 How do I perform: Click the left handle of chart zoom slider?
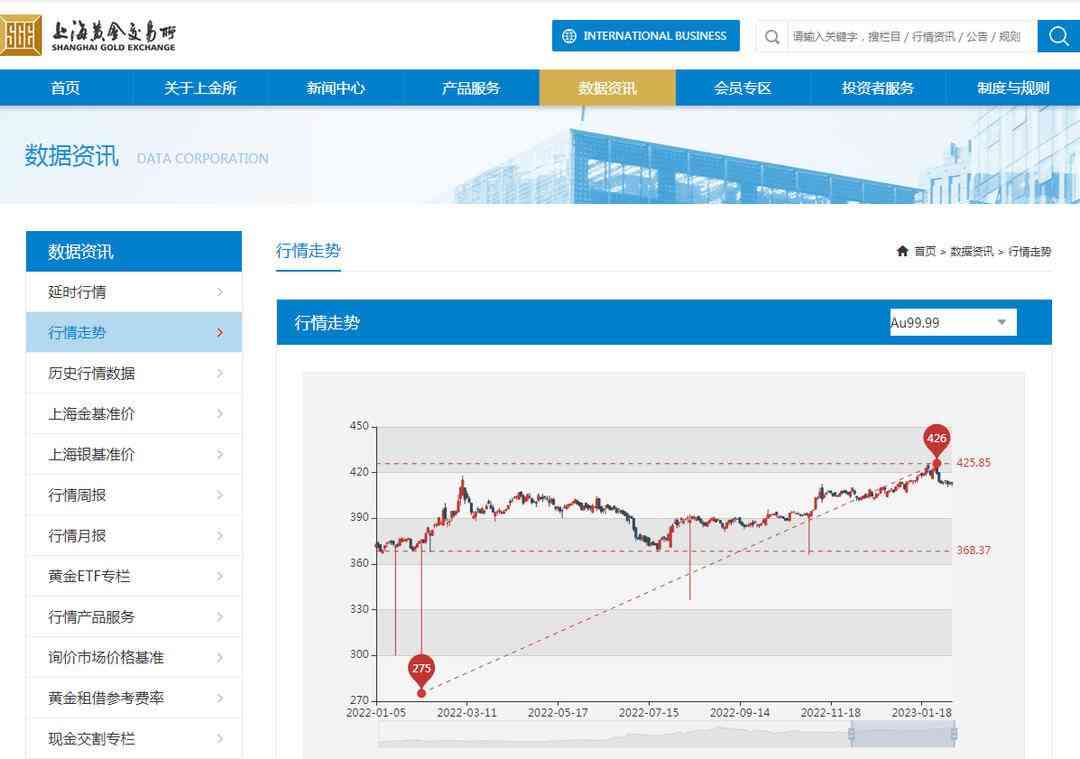coord(851,735)
